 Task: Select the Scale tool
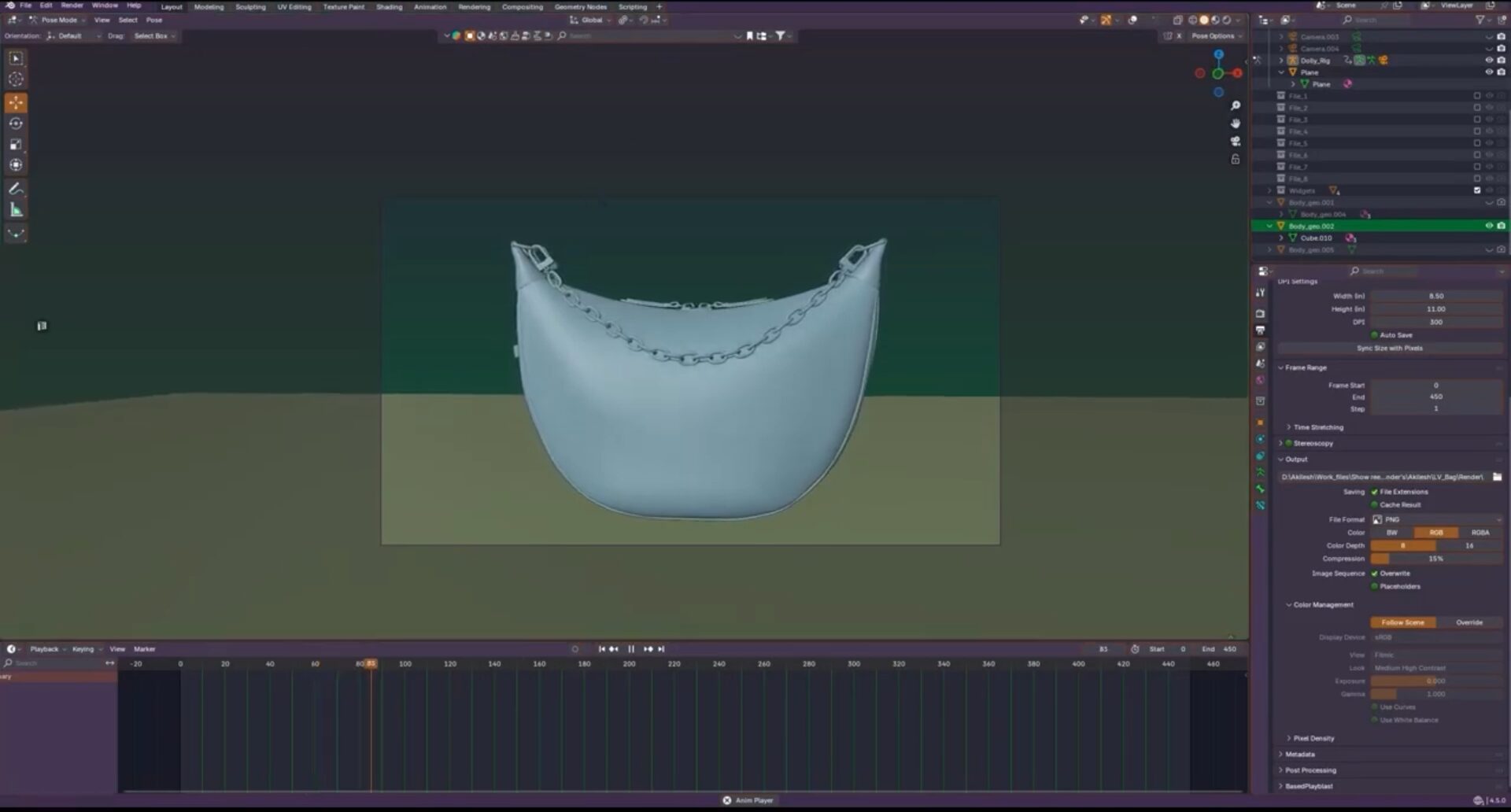point(16,144)
